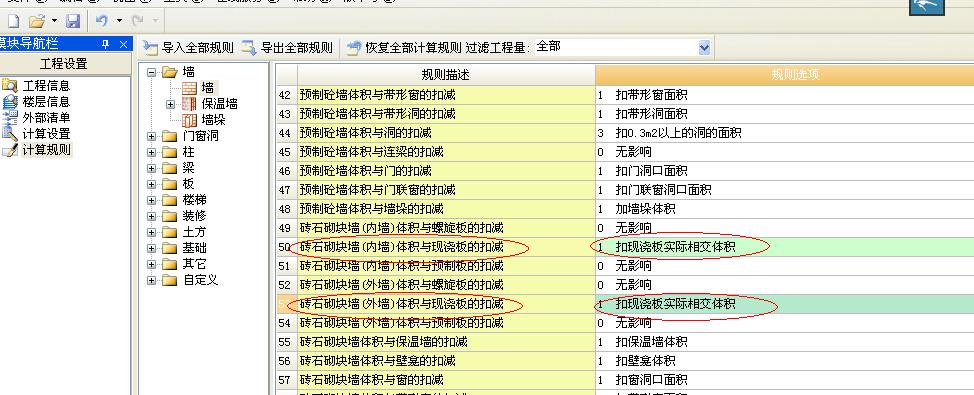
Task: Select rule 砖石砌块墙(内墙)体积与螺旋板的扣减
Action: pyautogui.click(x=446, y=228)
